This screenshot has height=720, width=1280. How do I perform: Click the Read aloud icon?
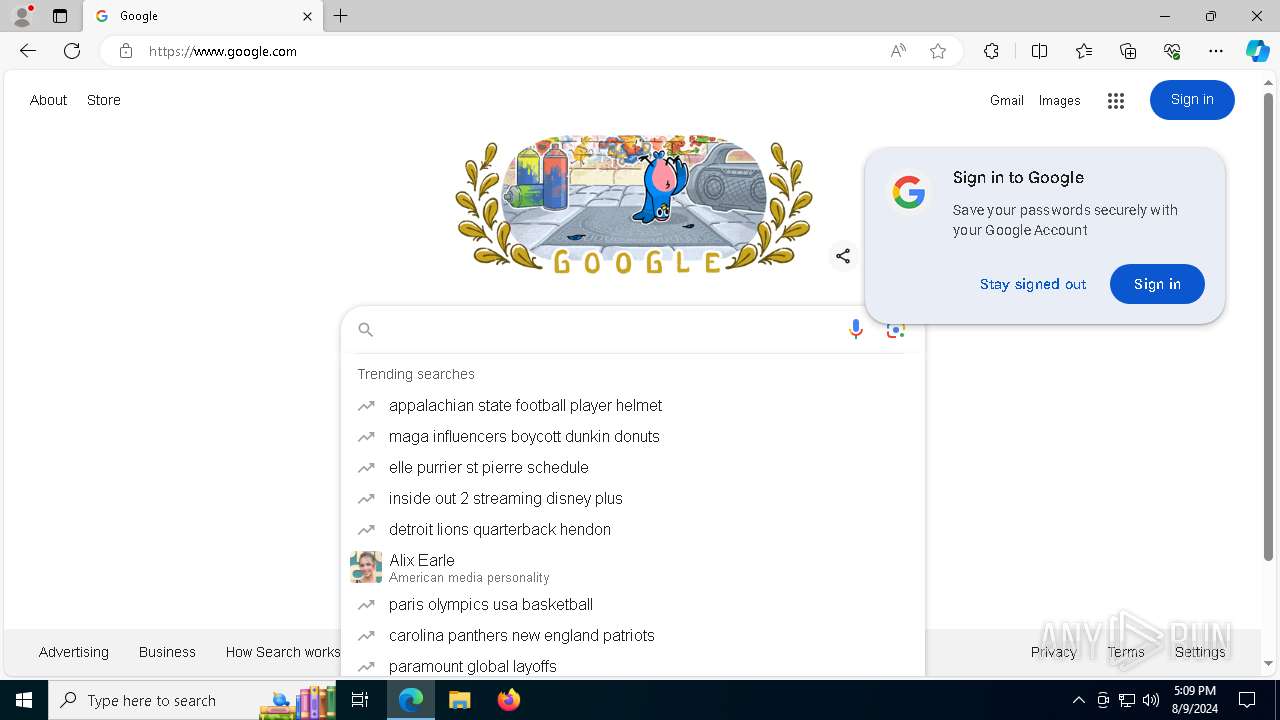(x=898, y=51)
